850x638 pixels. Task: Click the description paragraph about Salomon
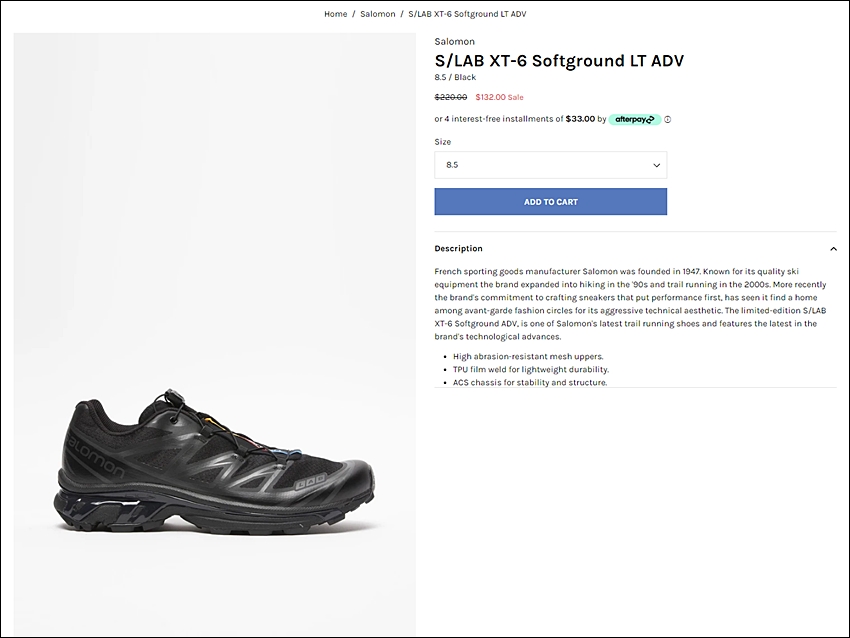(x=630, y=304)
